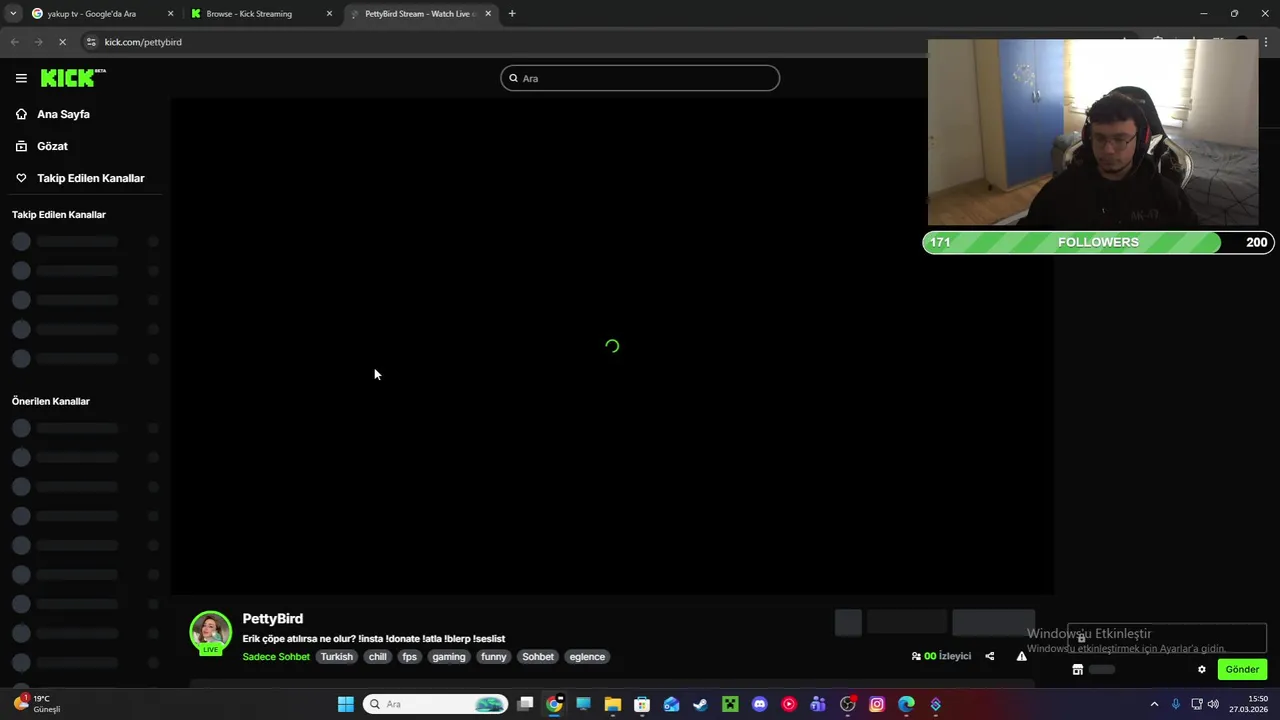Click the report warning triangle icon

point(1021,656)
